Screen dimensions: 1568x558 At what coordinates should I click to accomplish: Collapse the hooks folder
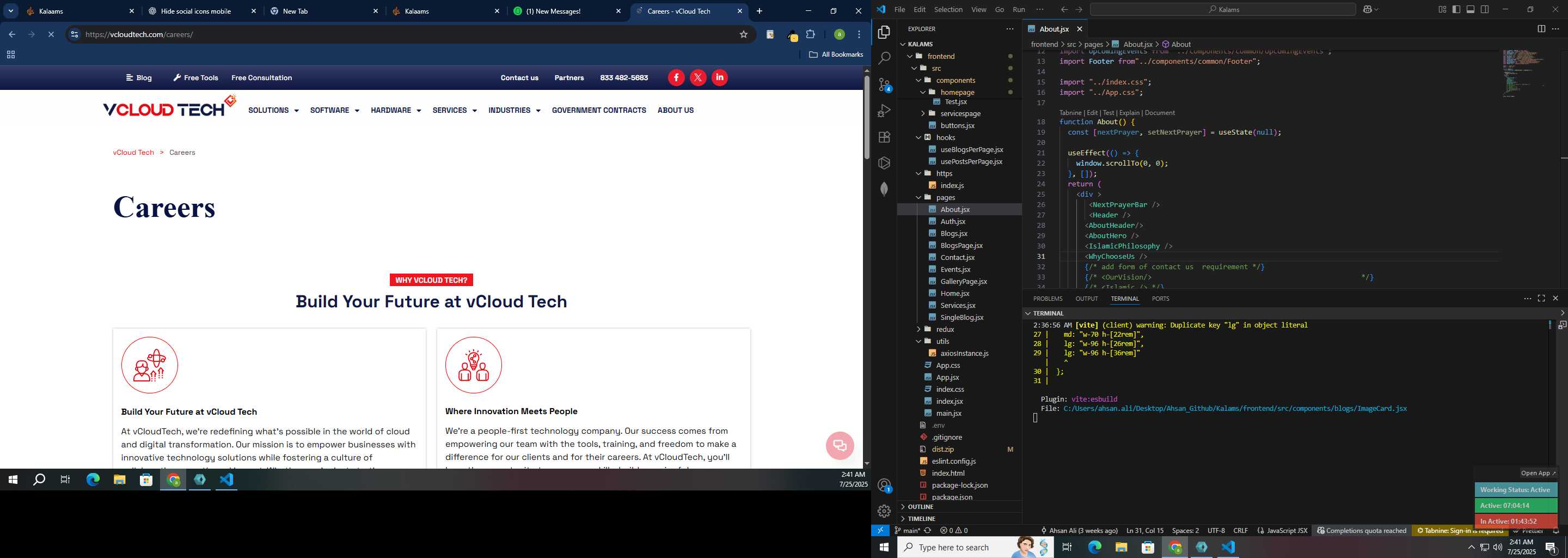tap(918, 138)
